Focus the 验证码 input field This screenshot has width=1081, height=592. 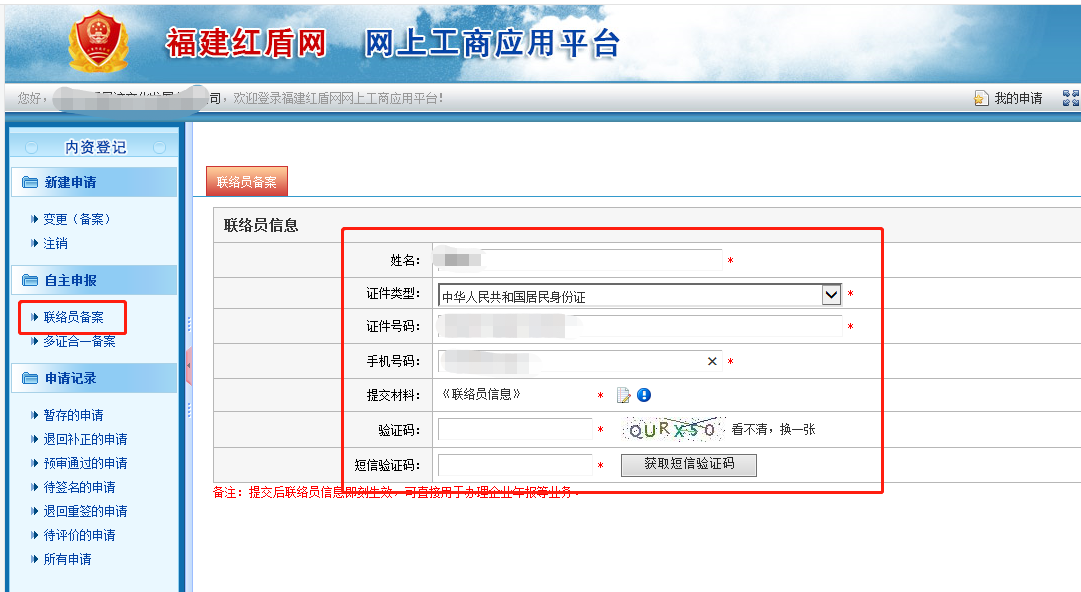[x=515, y=429]
